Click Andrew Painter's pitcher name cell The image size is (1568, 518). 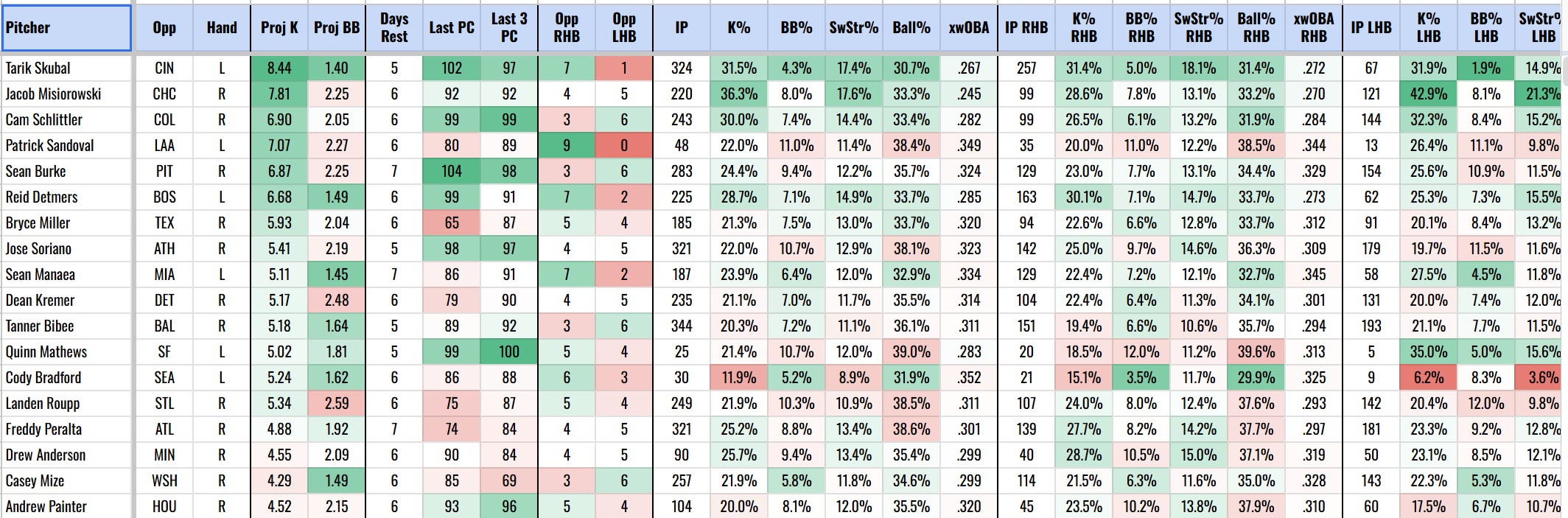pos(66,506)
